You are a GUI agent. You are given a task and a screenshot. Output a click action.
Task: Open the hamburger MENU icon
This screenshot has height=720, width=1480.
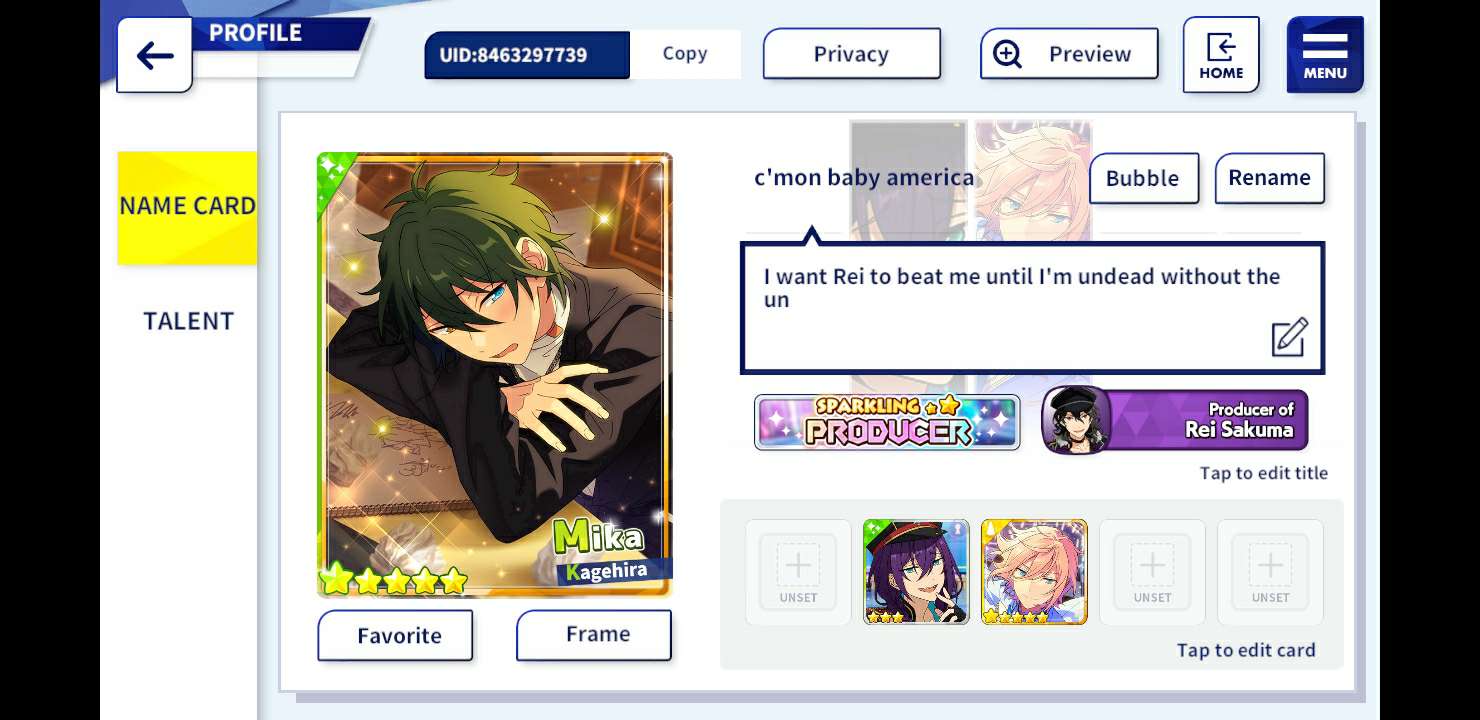coord(1325,55)
